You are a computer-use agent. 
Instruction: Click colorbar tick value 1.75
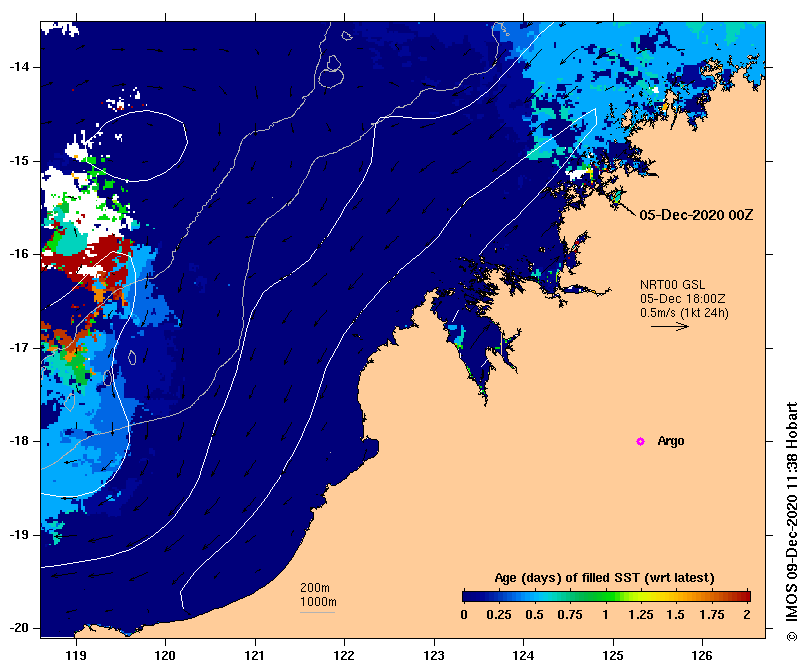tap(711, 615)
